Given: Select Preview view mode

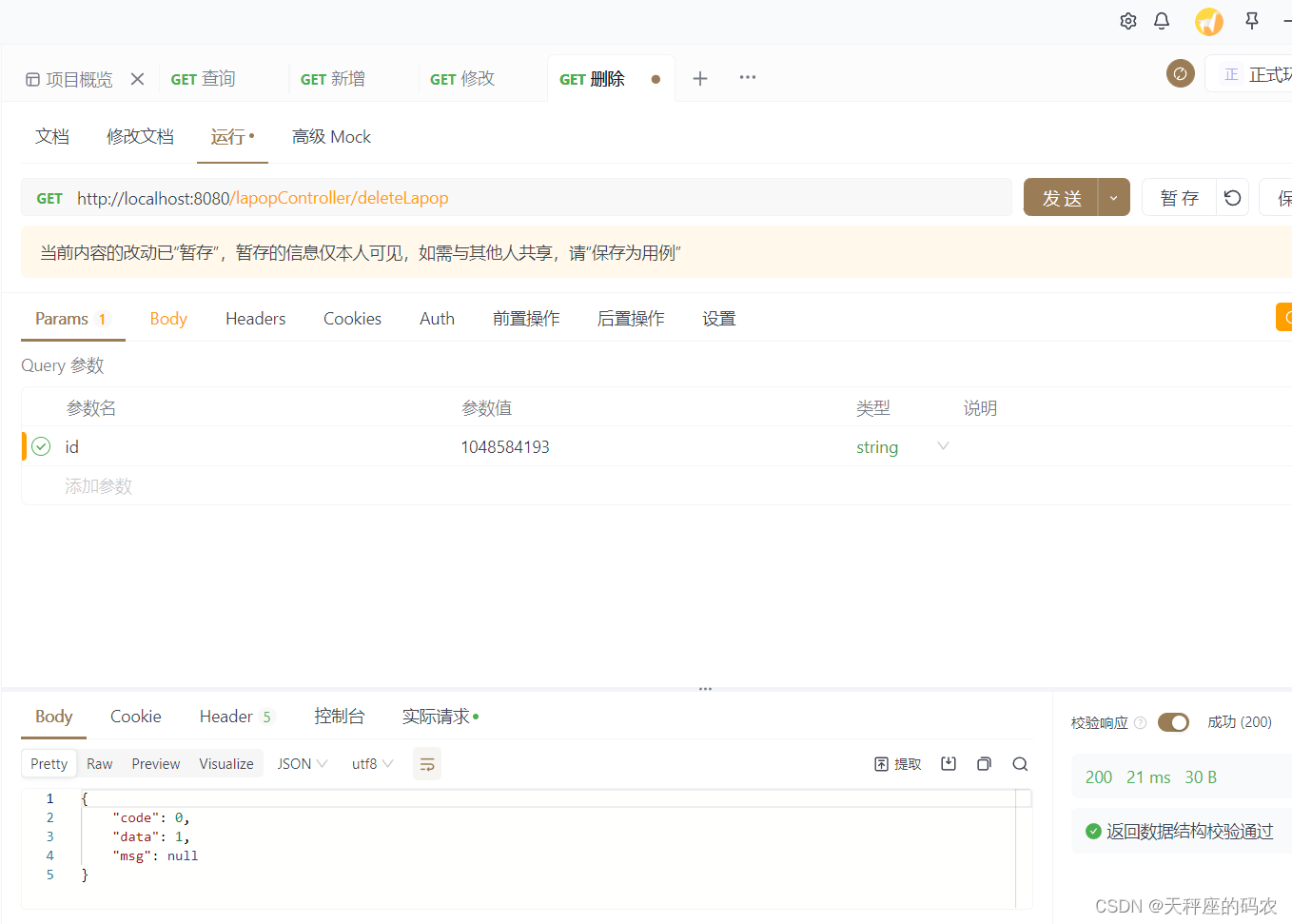Looking at the screenshot, I should click(x=156, y=764).
